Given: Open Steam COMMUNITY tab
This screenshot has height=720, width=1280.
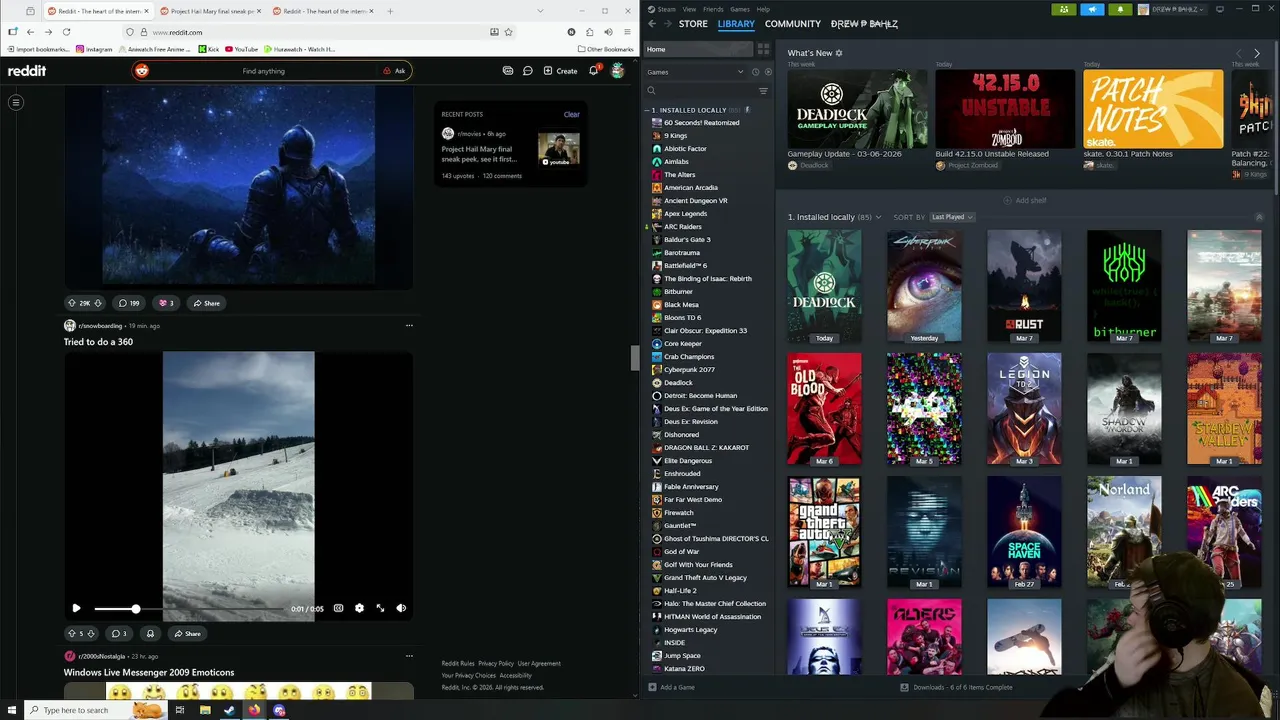Looking at the screenshot, I should [793, 23].
